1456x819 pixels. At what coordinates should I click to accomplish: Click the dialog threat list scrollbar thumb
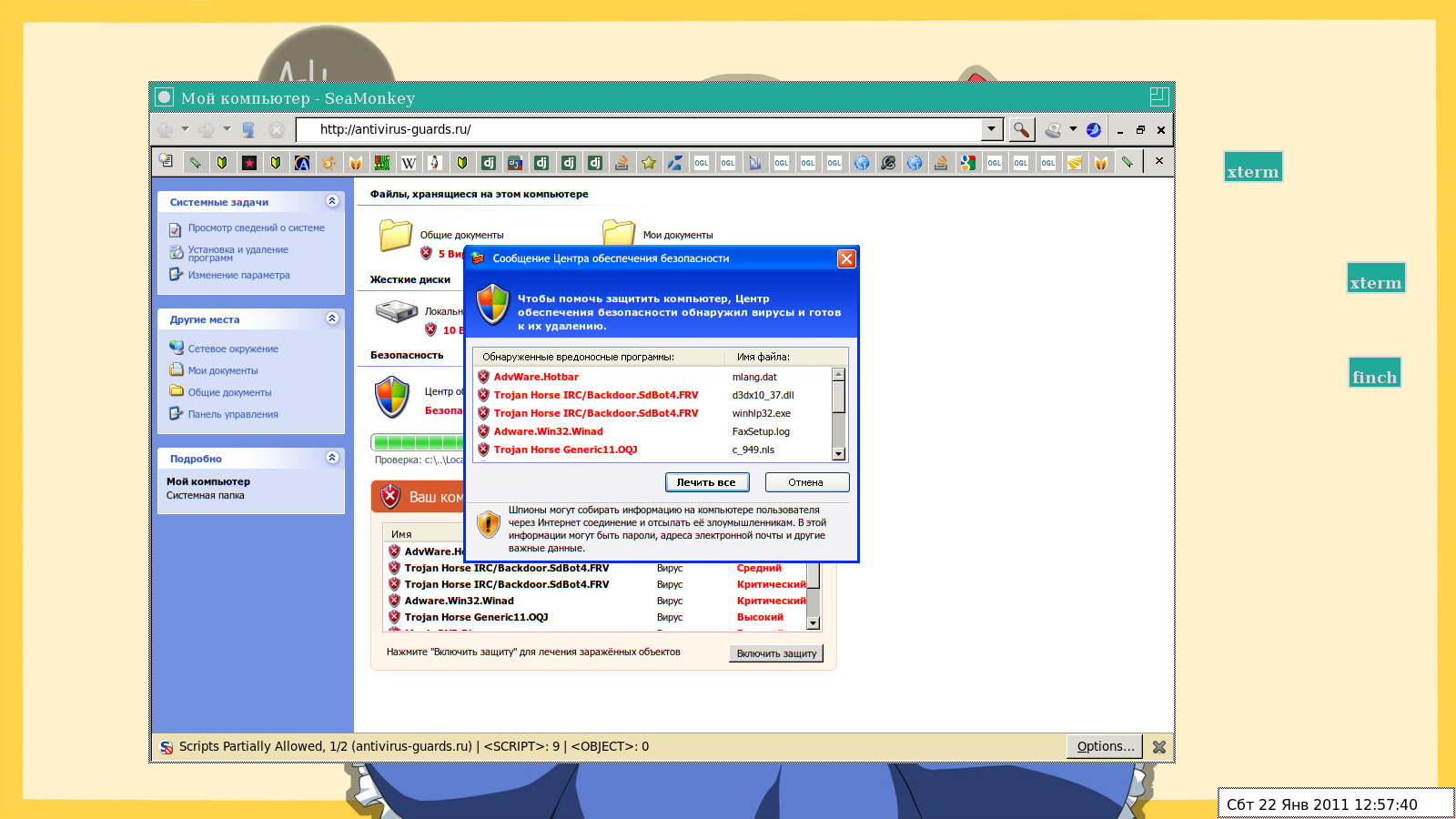(839, 397)
